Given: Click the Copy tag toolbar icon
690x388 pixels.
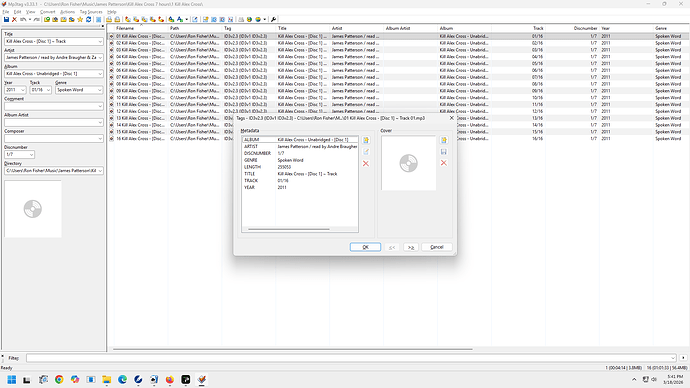Looking at the screenshot, I should tap(109, 19).
